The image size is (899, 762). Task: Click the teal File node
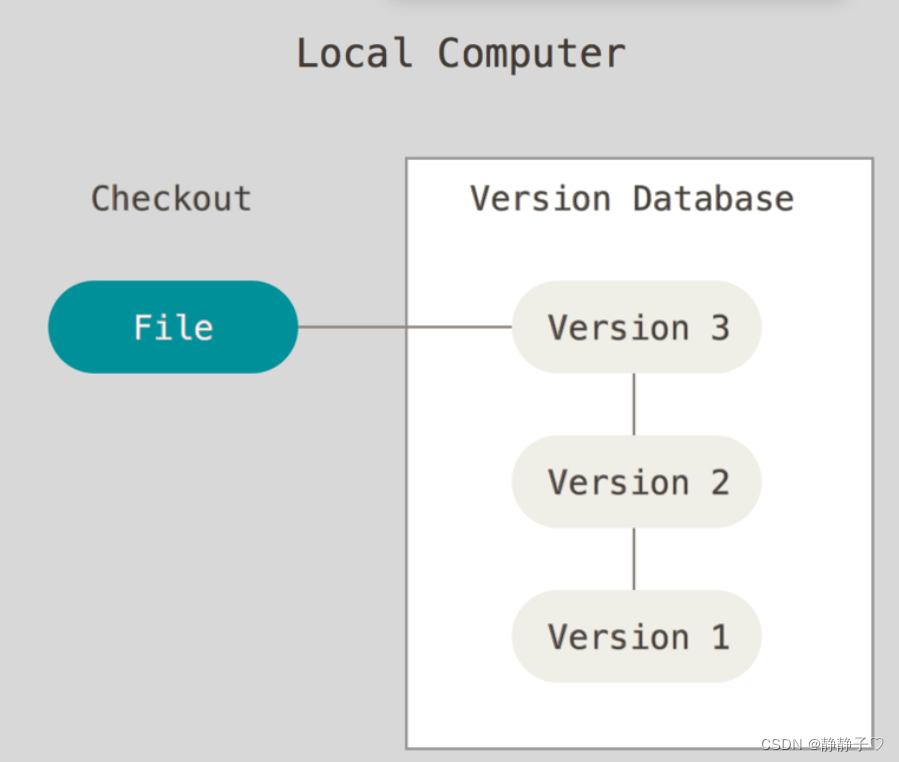pos(172,327)
